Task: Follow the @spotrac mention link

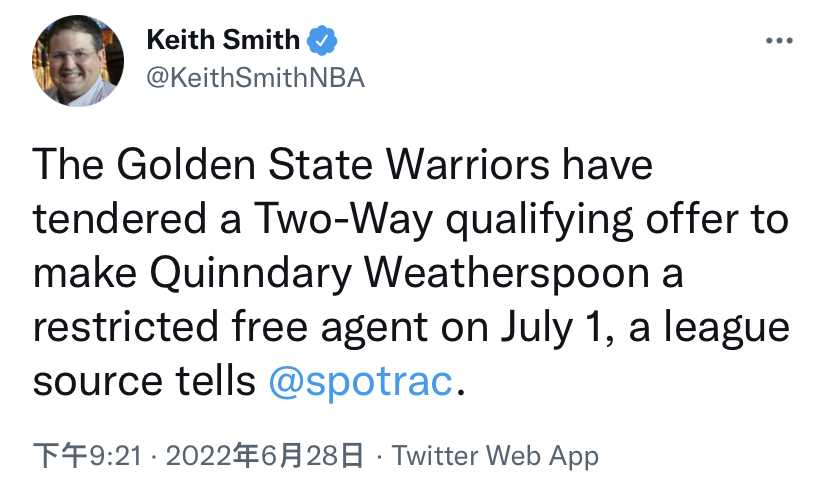Action: pyautogui.click(x=361, y=381)
